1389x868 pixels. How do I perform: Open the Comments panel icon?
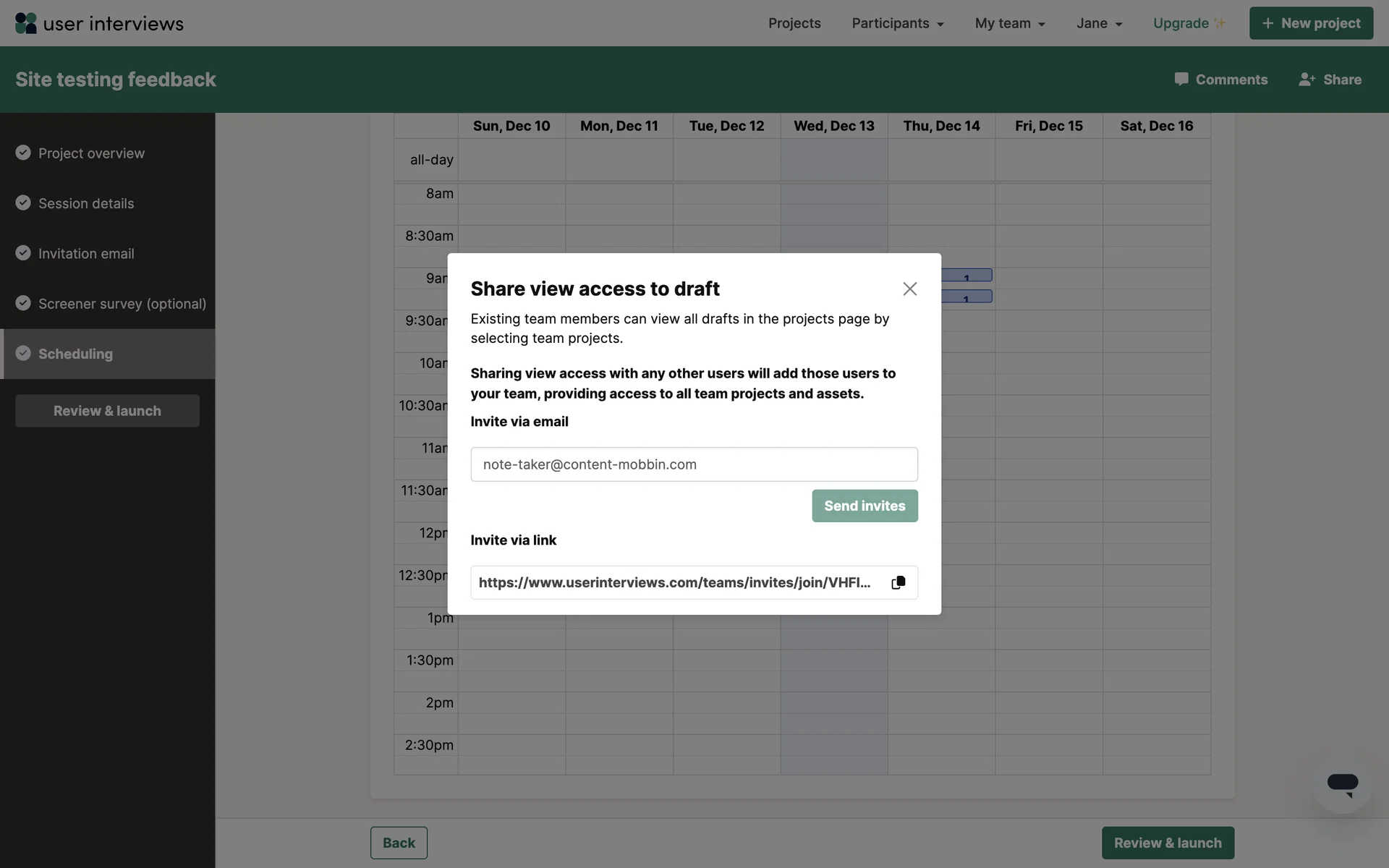1181,79
